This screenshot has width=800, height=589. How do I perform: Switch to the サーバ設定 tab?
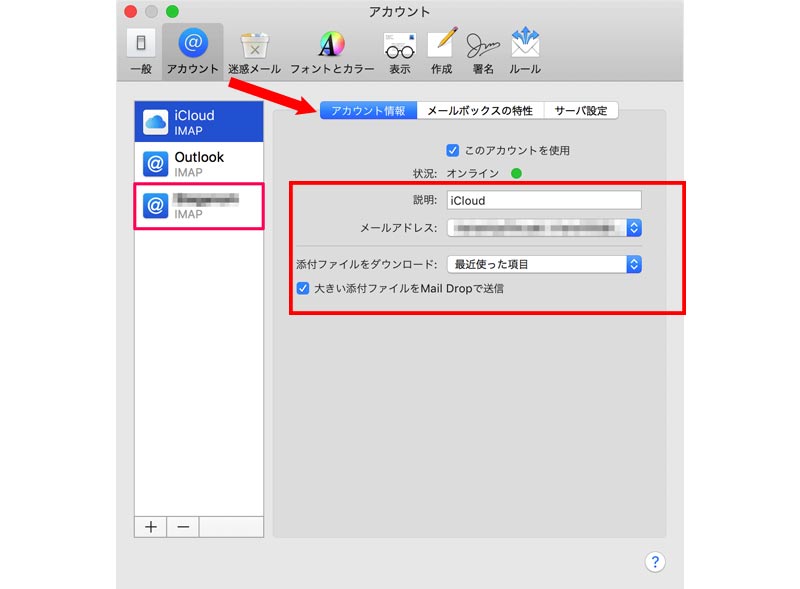[581, 110]
